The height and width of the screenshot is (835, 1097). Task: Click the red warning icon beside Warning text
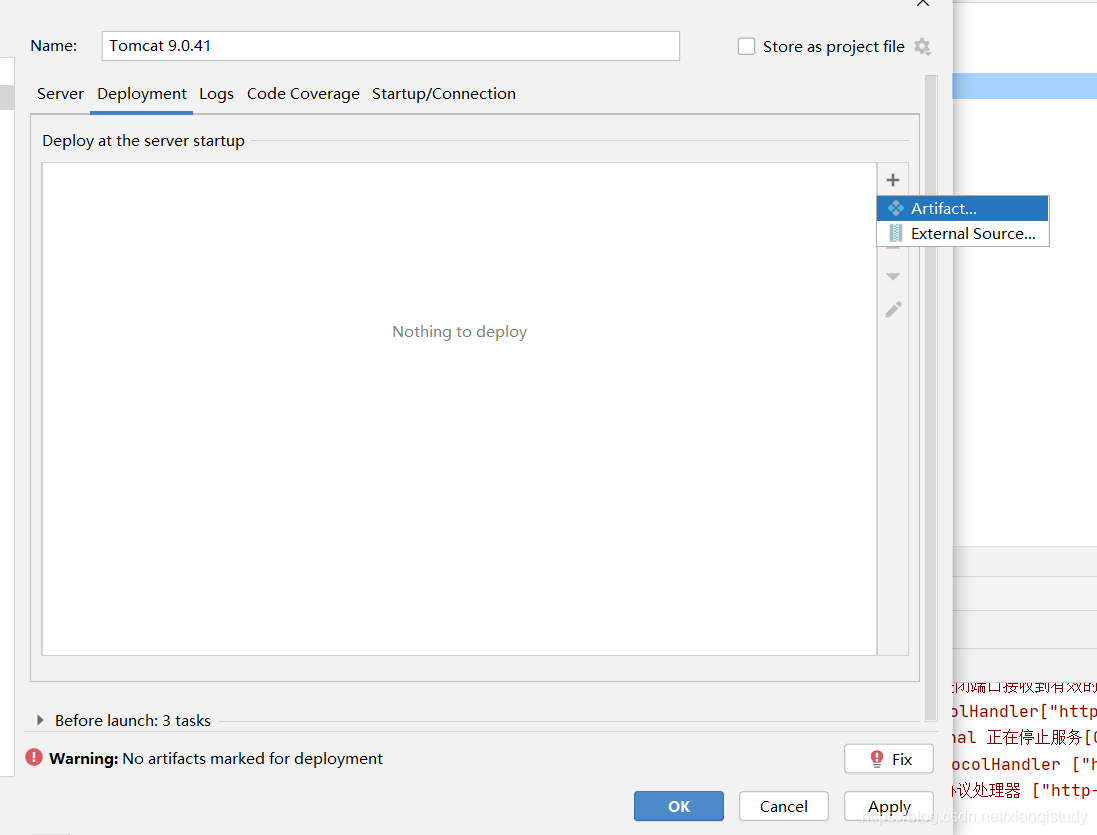pyautogui.click(x=34, y=757)
